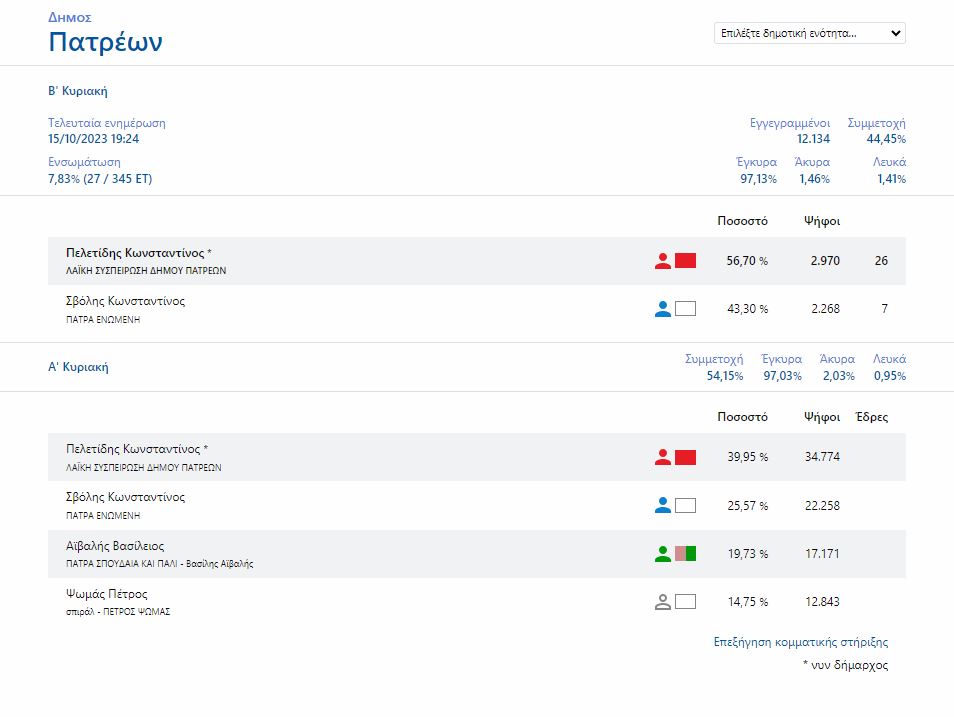Click blue person icon in Σβόλης first-round row
Viewport: 954px width, 717px height.
coord(662,505)
